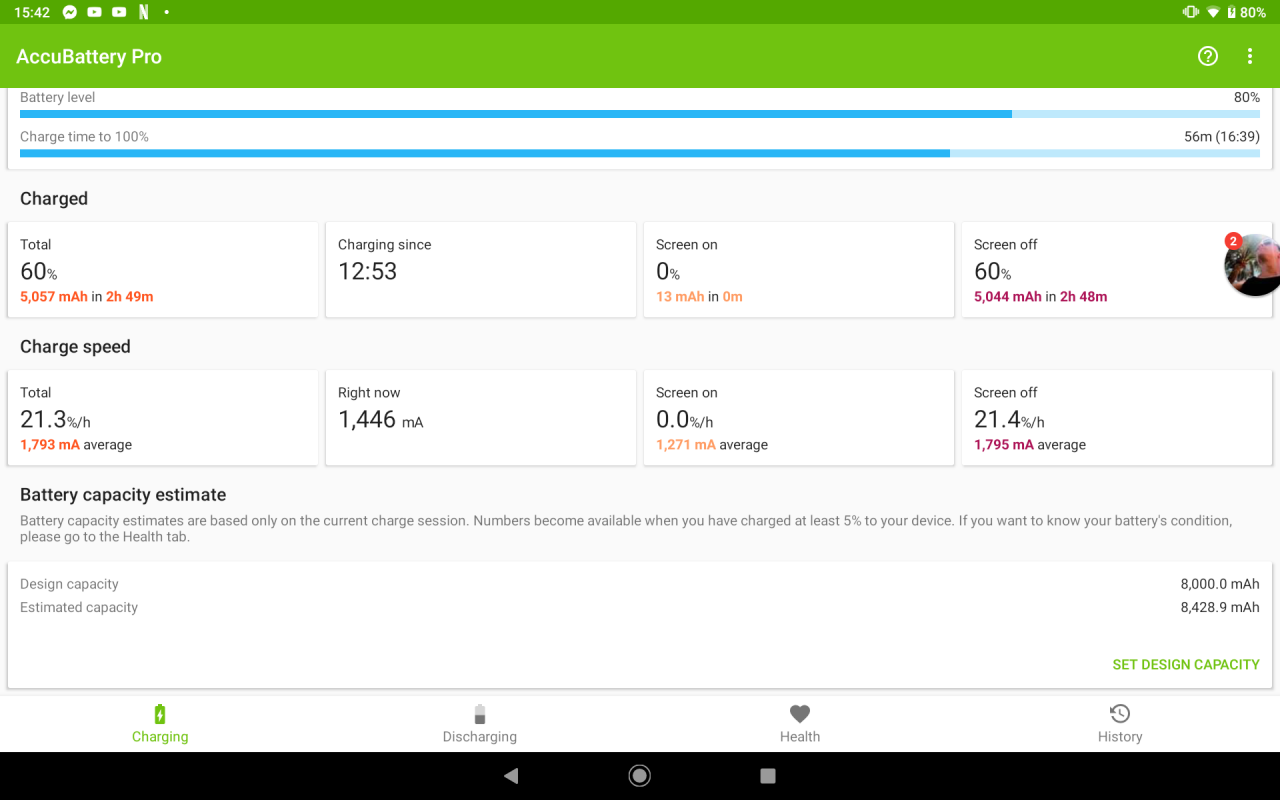This screenshot has height=800, width=1280.
Task: Tap the Charged section heading
Action: click(54, 199)
